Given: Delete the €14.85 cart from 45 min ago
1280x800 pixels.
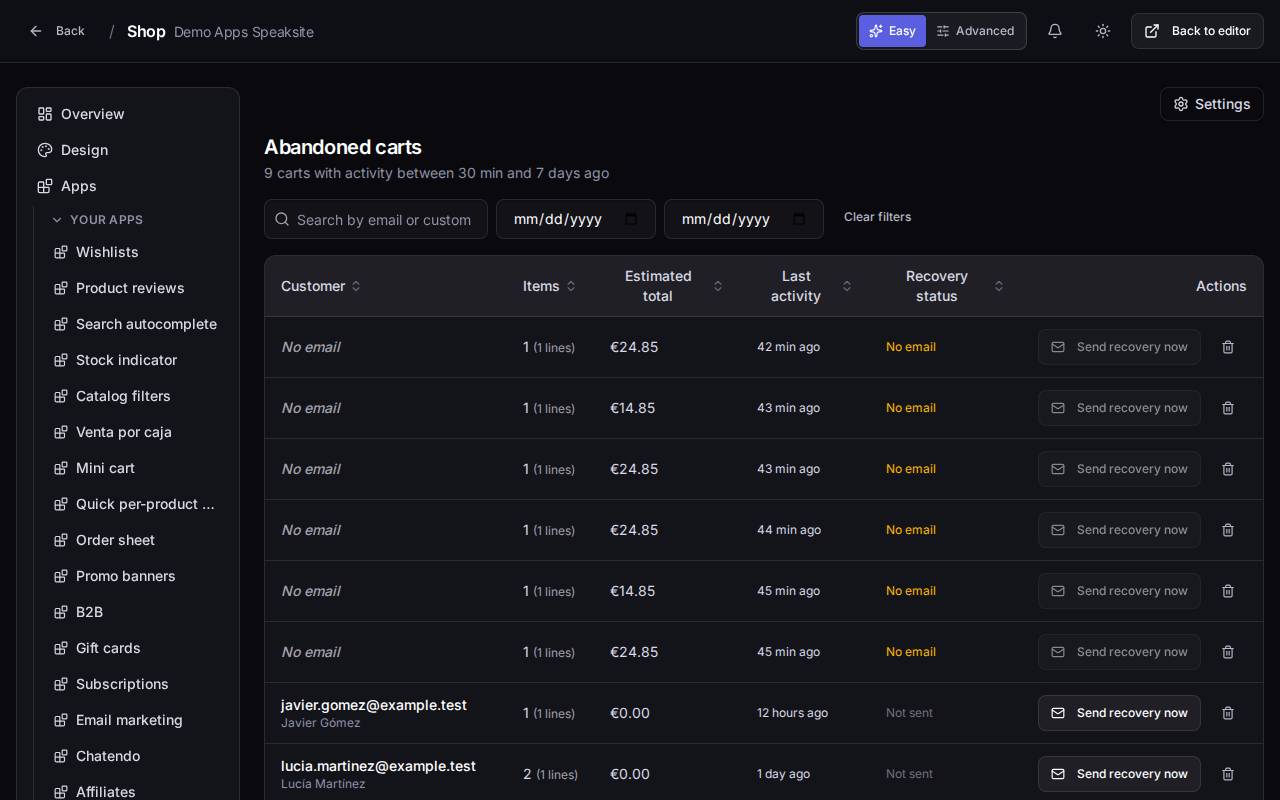Looking at the screenshot, I should [1228, 591].
